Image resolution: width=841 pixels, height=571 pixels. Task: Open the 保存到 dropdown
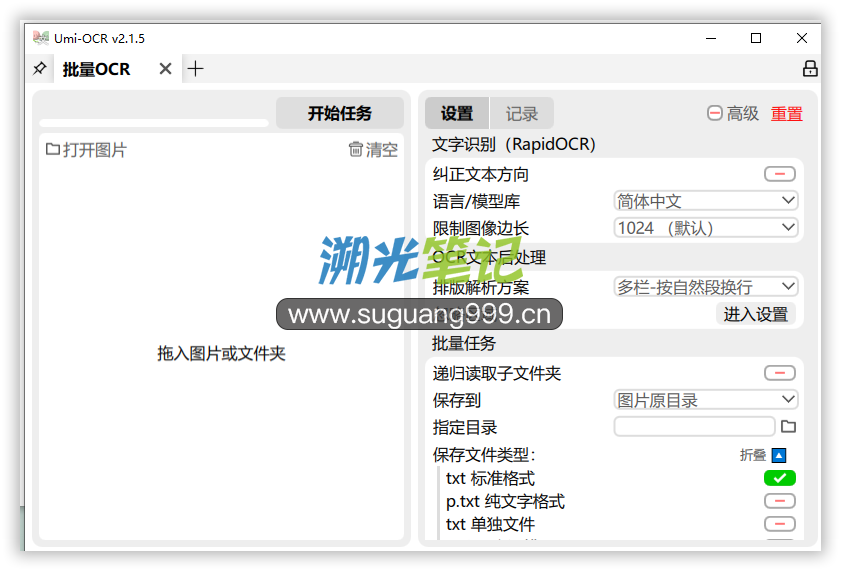click(x=706, y=400)
